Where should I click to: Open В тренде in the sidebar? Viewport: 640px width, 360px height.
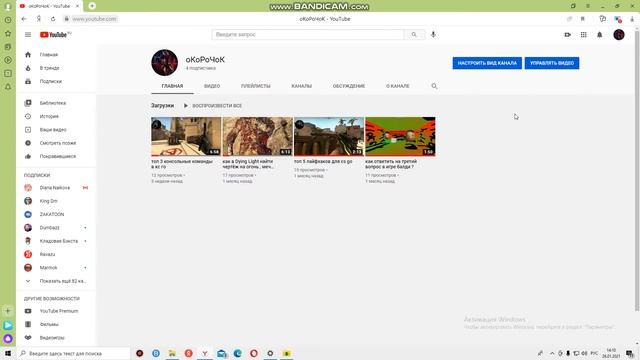click(56, 68)
